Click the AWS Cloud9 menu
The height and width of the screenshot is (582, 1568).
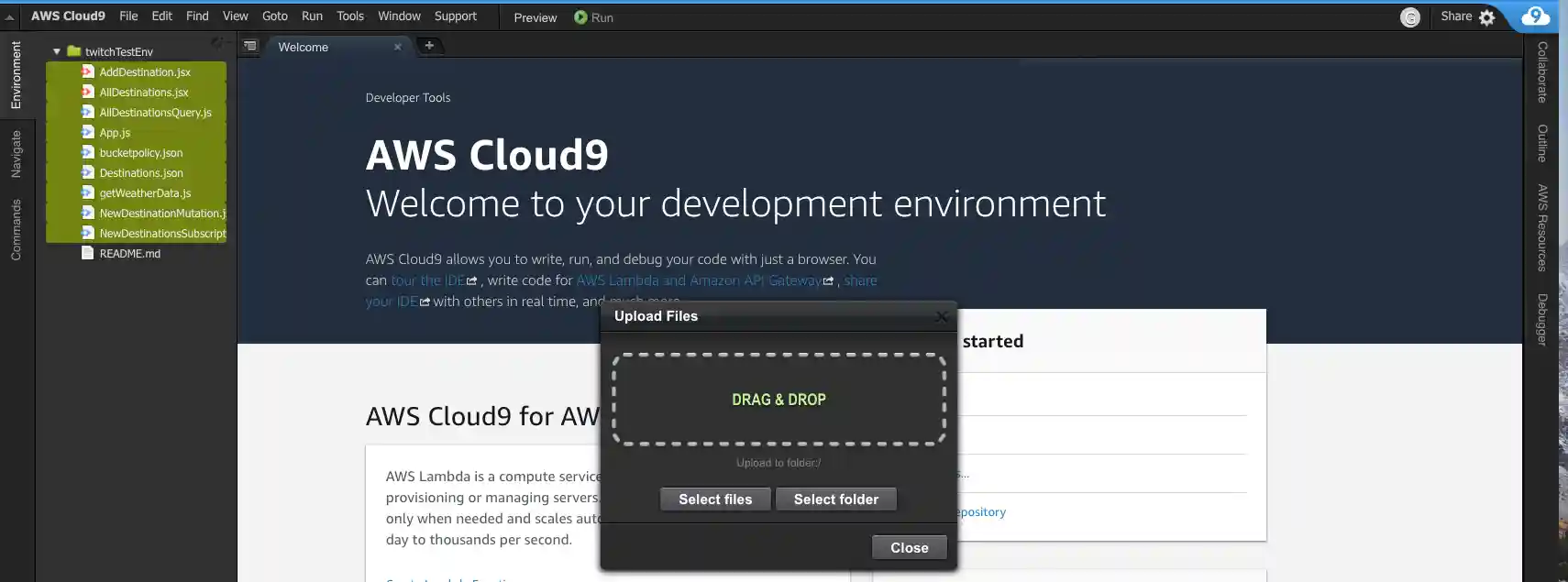coord(68,16)
